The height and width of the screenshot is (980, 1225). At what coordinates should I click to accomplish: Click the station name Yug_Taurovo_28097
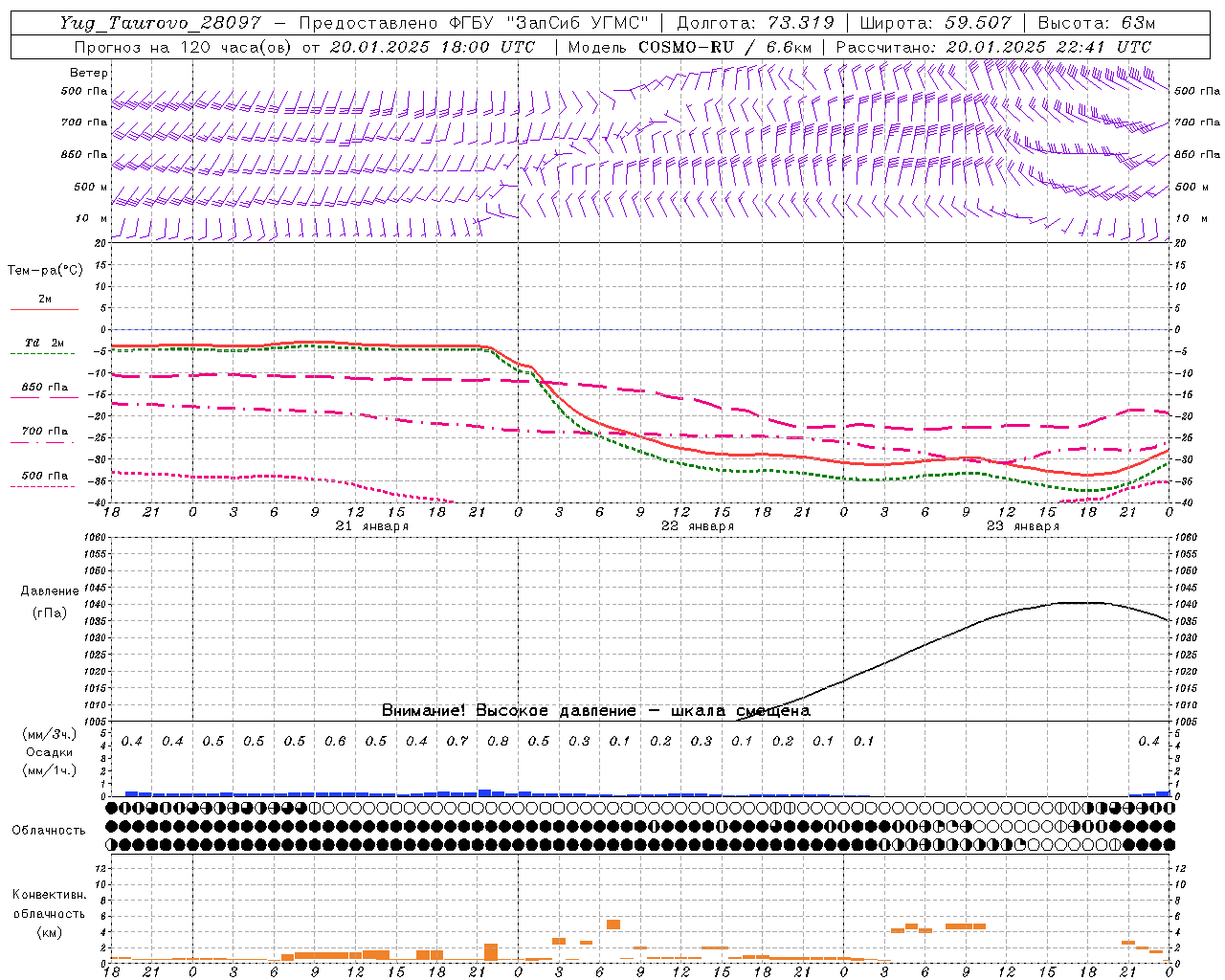coord(160,23)
